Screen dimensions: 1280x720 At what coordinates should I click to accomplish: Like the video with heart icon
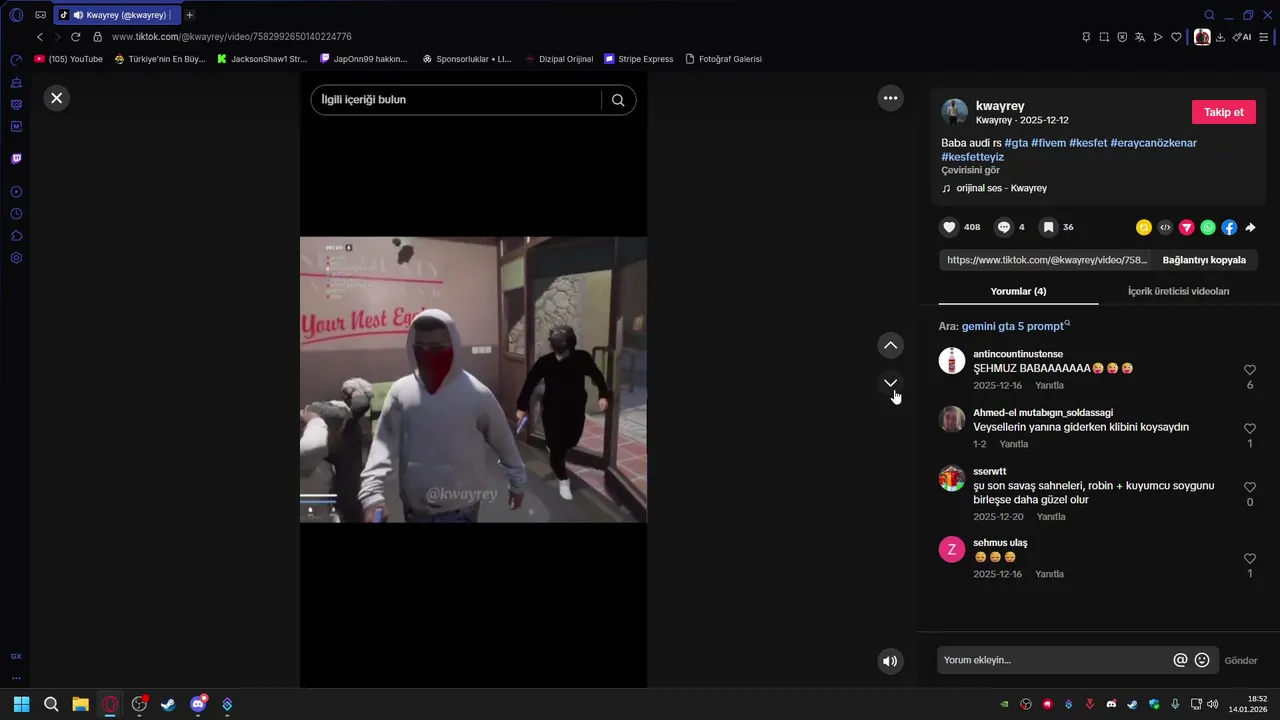[x=950, y=227]
